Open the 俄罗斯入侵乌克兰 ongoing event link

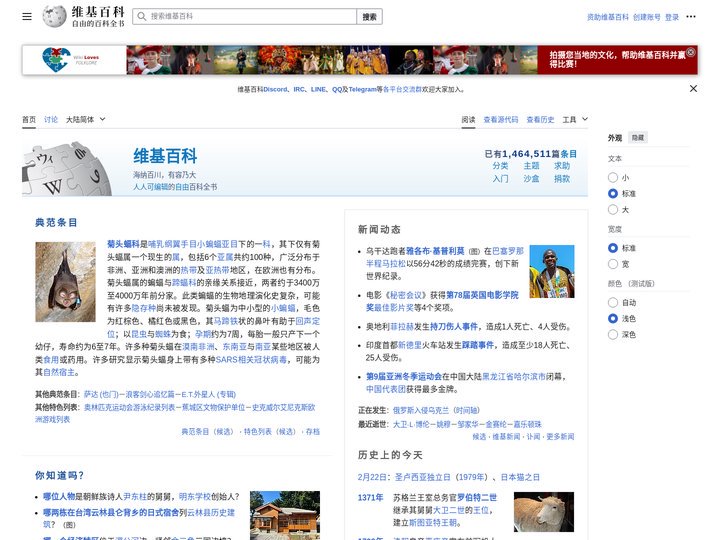tap(420, 410)
